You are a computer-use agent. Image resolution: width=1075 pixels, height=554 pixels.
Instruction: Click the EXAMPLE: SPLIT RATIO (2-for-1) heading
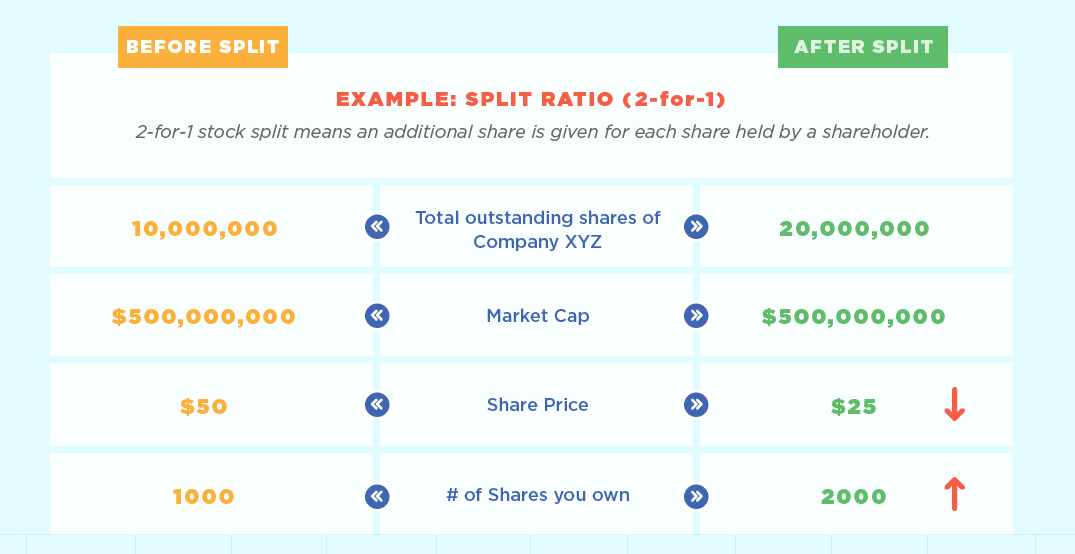tap(531, 99)
